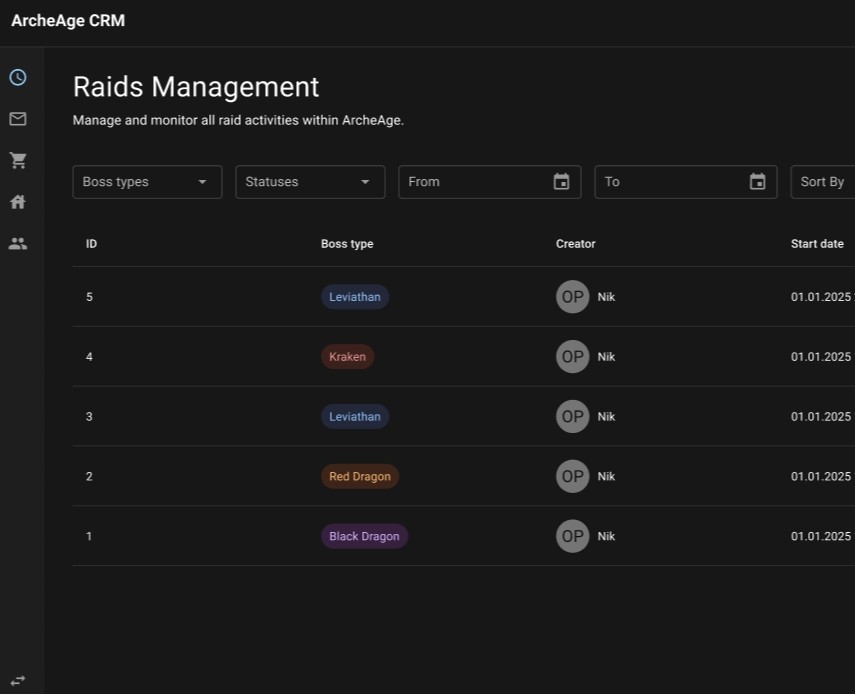Click the ArcheAge CRM title link
The width and height of the screenshot is (855, 694).
click(x=68, y=21)
